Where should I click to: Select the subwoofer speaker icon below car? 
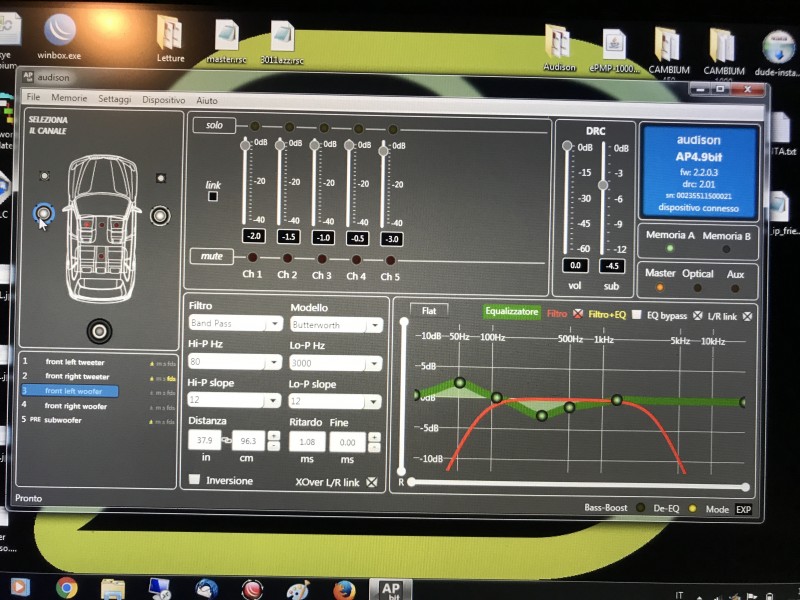pyautogui.click(x=99, y=331)
